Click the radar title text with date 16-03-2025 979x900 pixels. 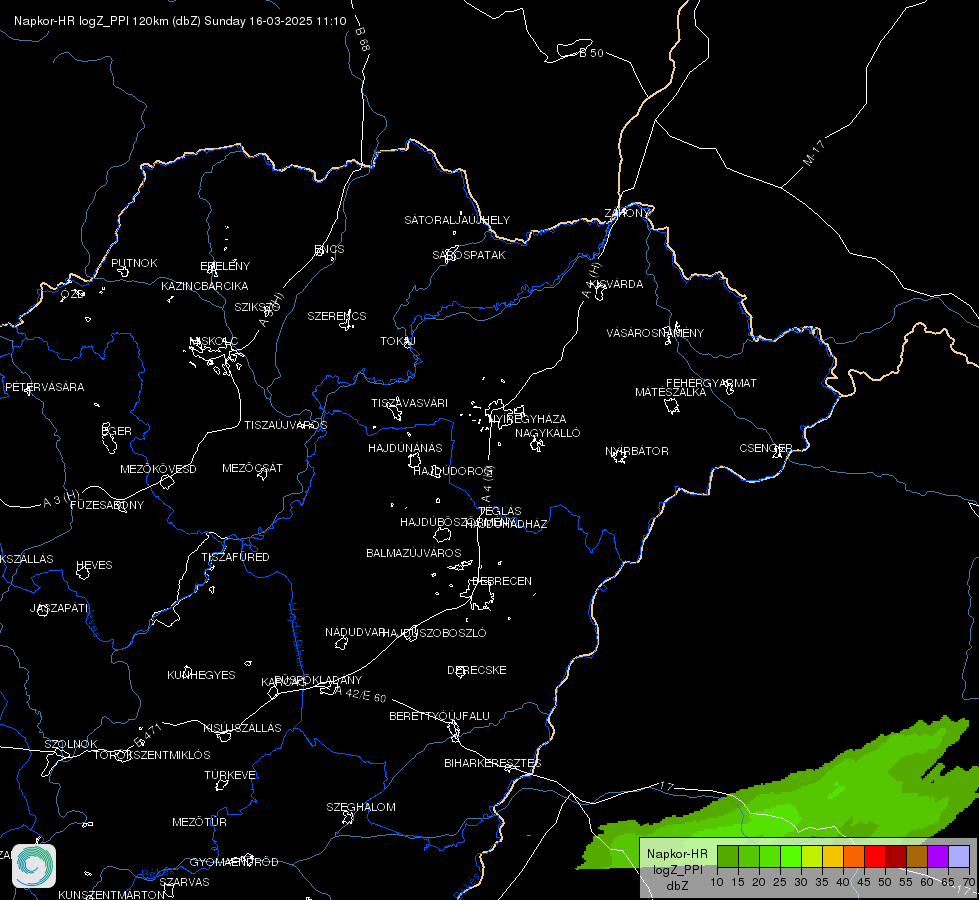pyautogui.click(x=180, y=21)
